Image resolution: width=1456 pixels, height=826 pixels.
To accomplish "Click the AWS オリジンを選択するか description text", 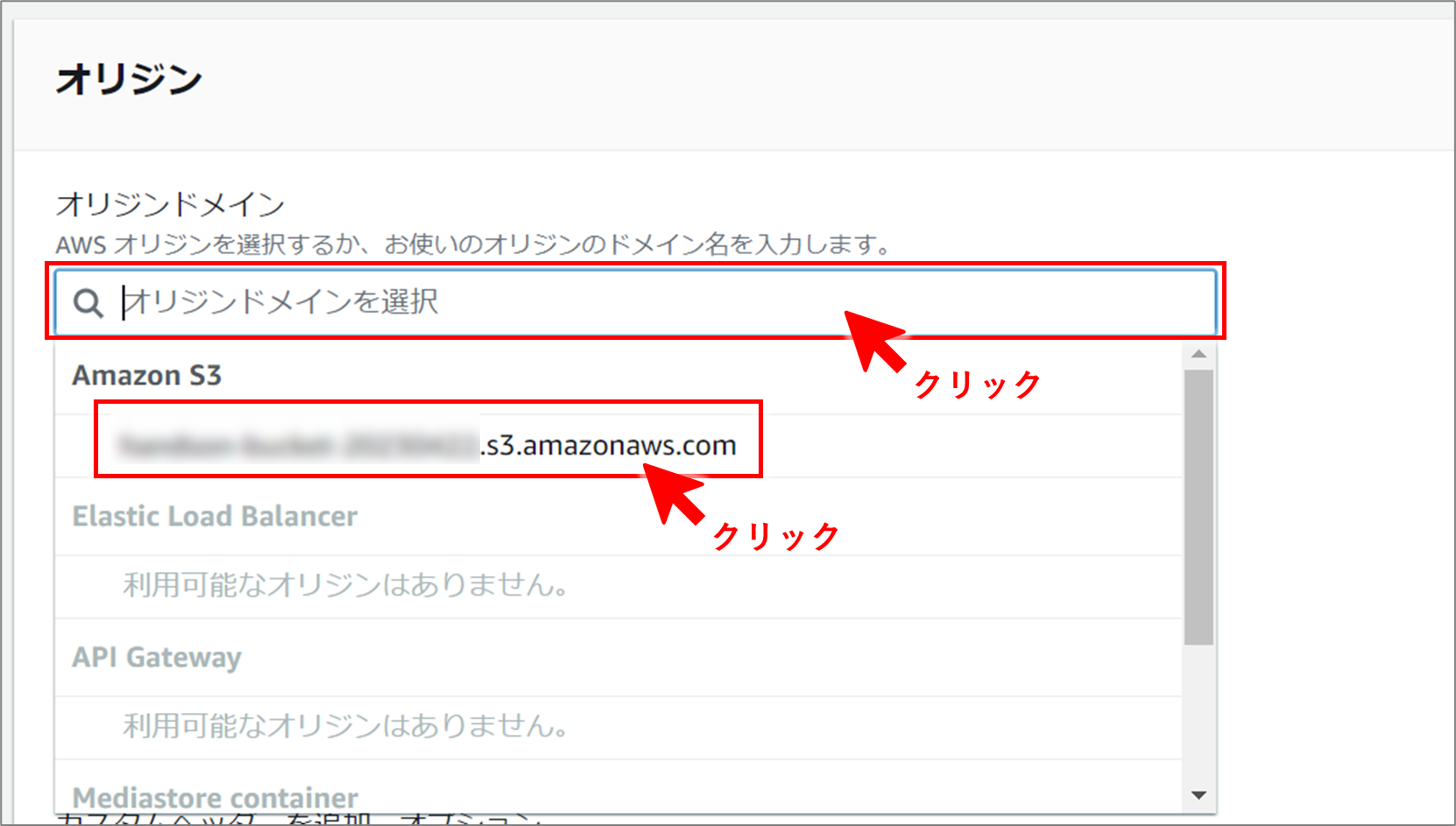I will click(473, 244).
